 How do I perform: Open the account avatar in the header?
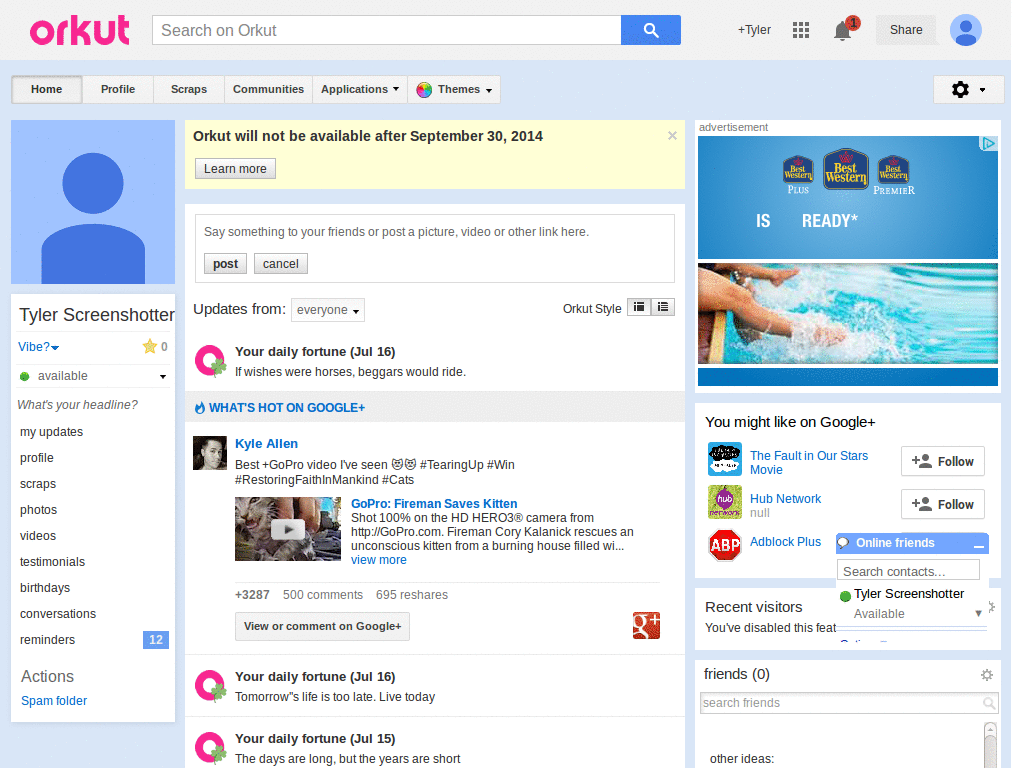966,30
